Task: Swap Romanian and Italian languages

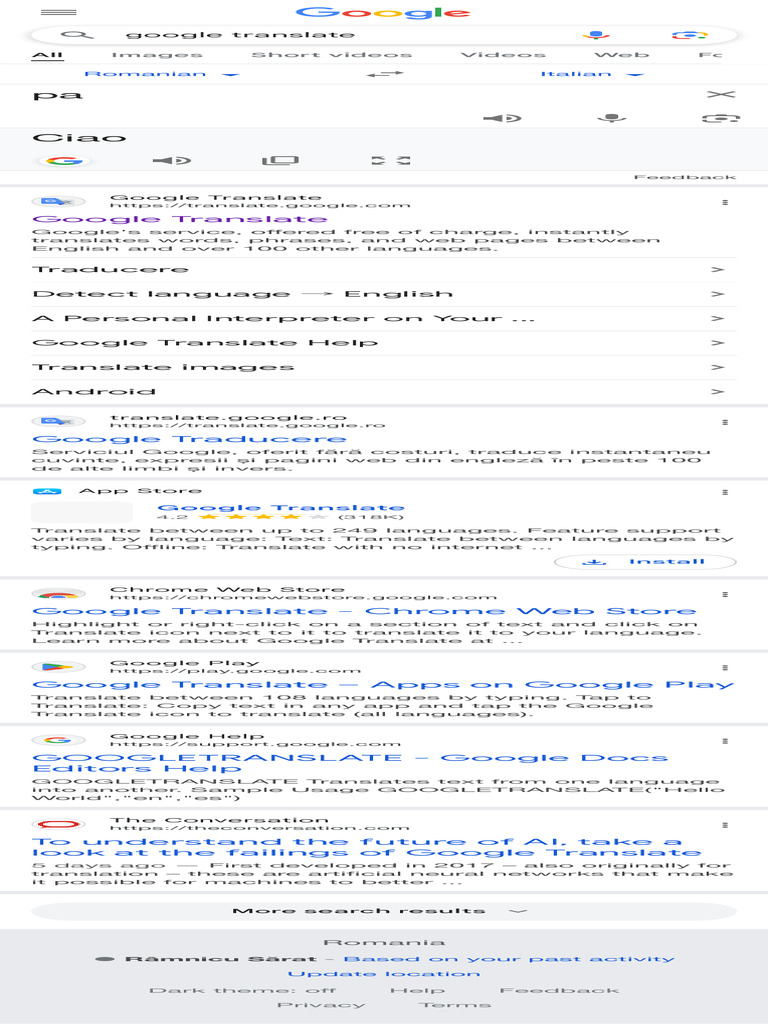Action: pyautogui.click(x=385, y=74)
